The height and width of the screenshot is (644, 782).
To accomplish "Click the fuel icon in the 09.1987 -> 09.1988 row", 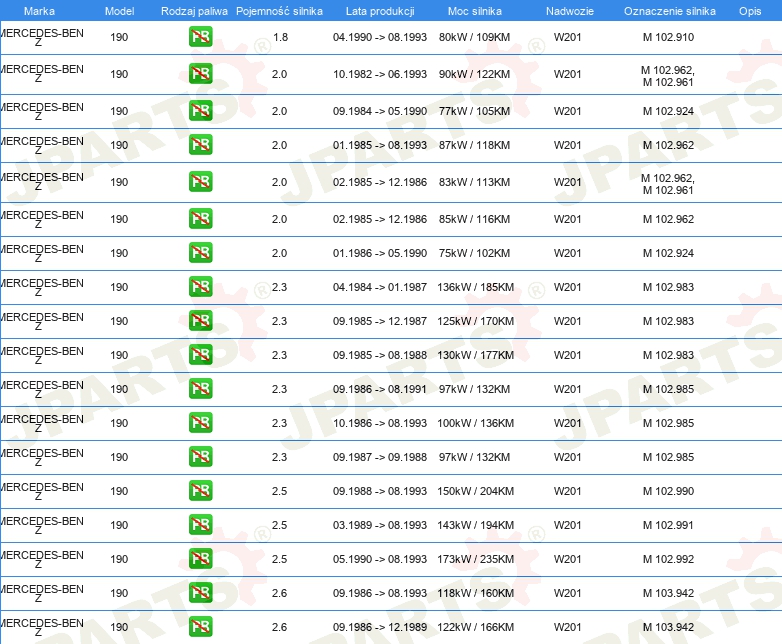I will point(200,456).
